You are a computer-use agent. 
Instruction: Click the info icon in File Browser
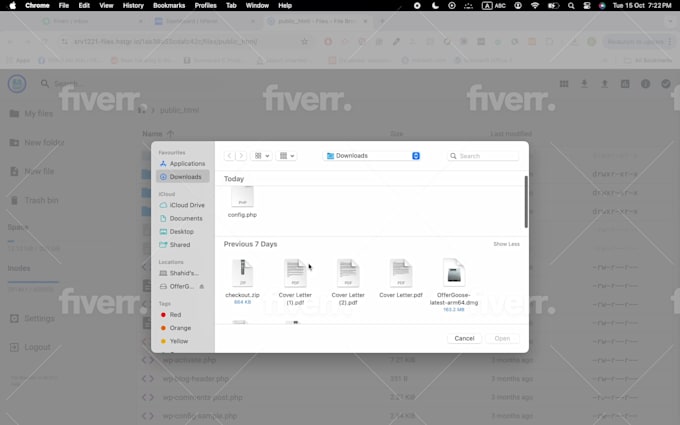click(645, 84)
